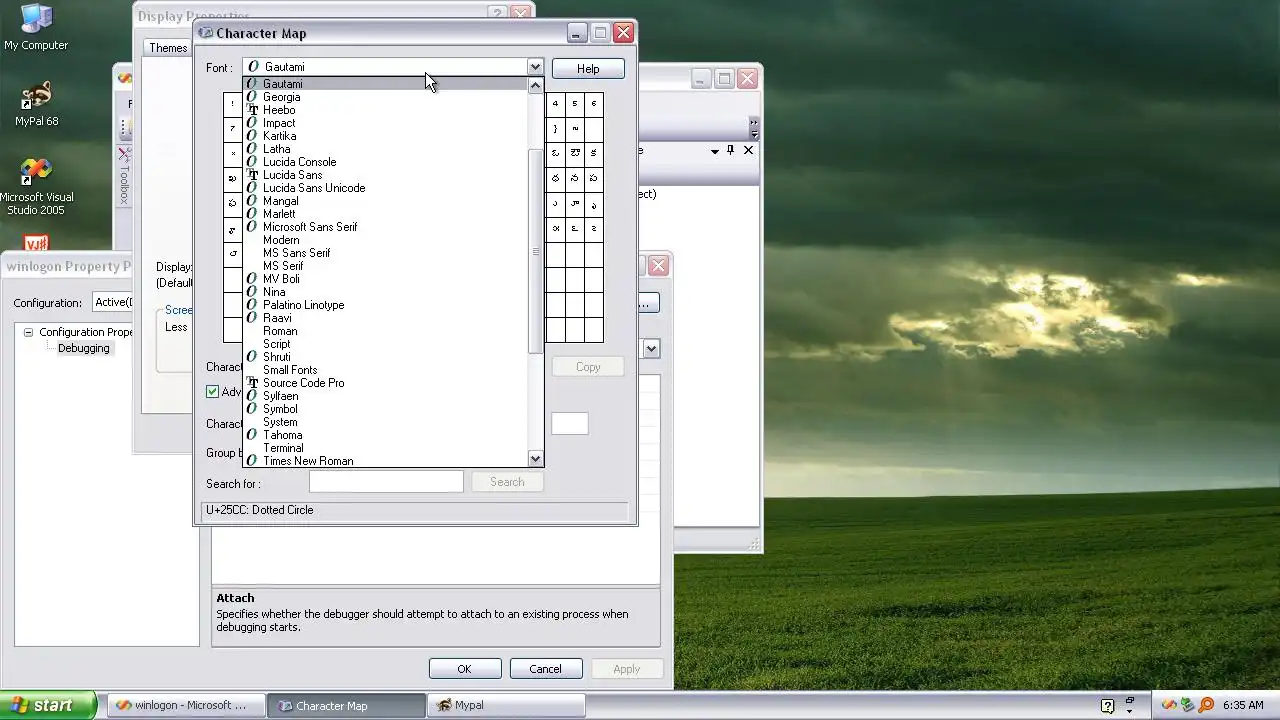1280x720 pixels.
Task: Click Character Map taskbar button
Action: tap(348, 705)
